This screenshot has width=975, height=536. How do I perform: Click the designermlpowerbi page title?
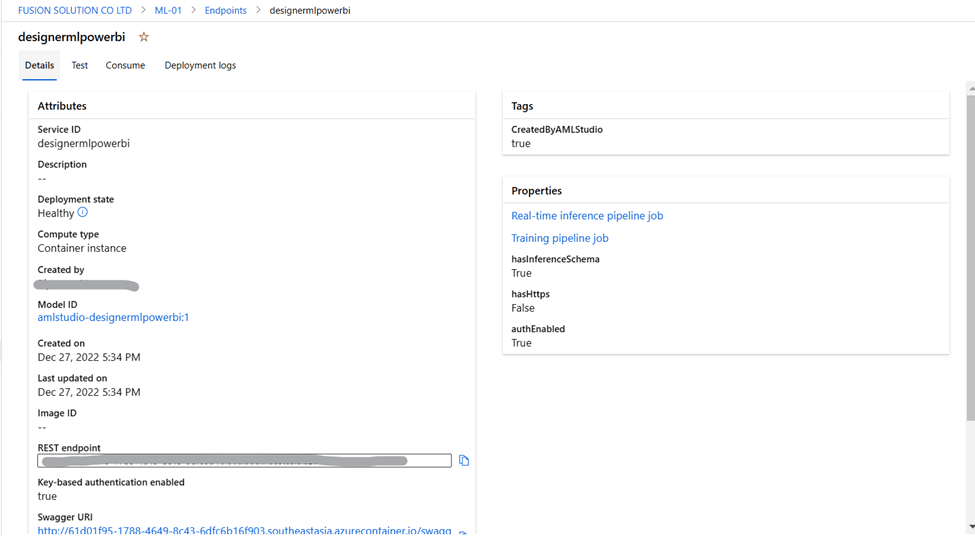click(72, 37)
